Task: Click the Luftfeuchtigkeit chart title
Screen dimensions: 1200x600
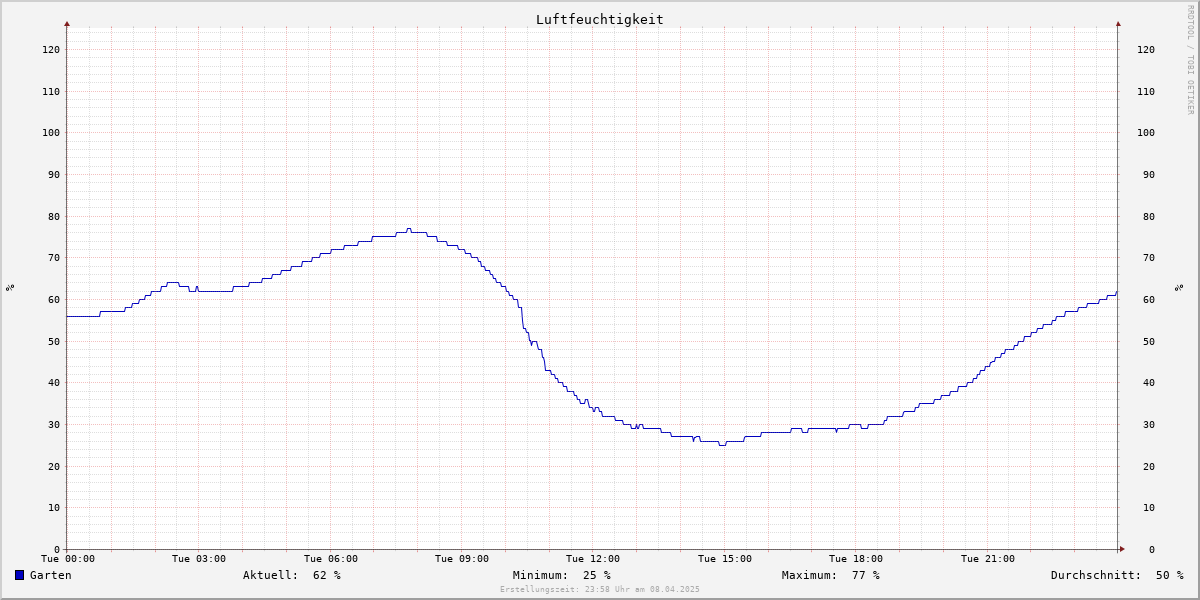Action: [x=599, y=19]
